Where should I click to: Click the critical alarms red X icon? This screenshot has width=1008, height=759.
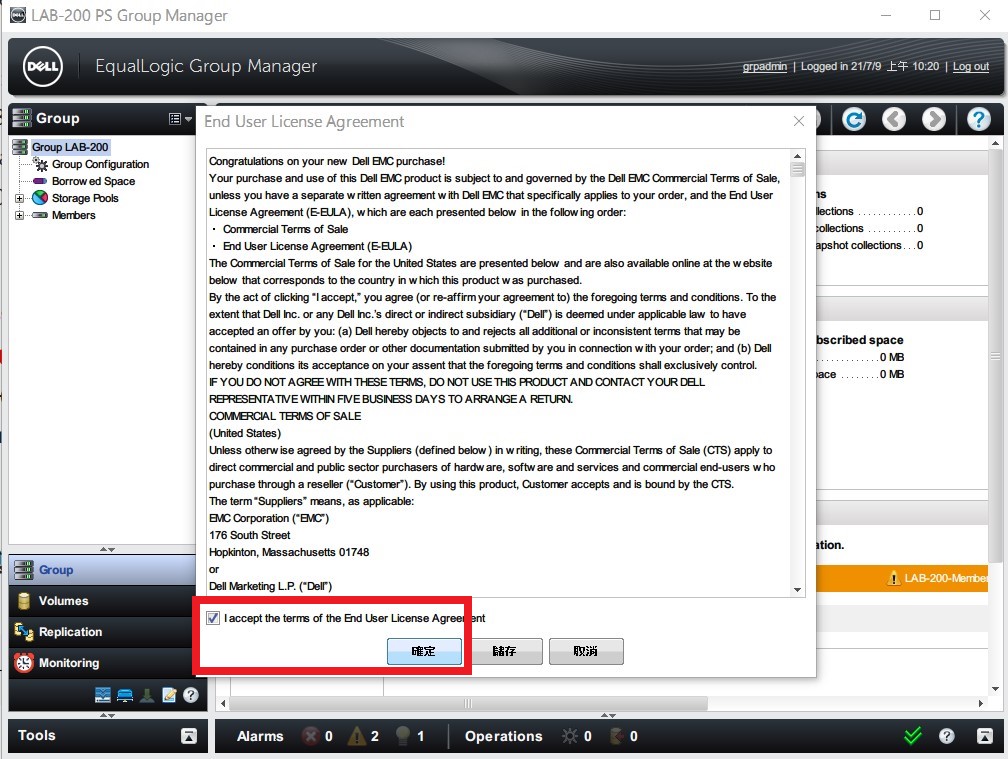coord(311,736)
